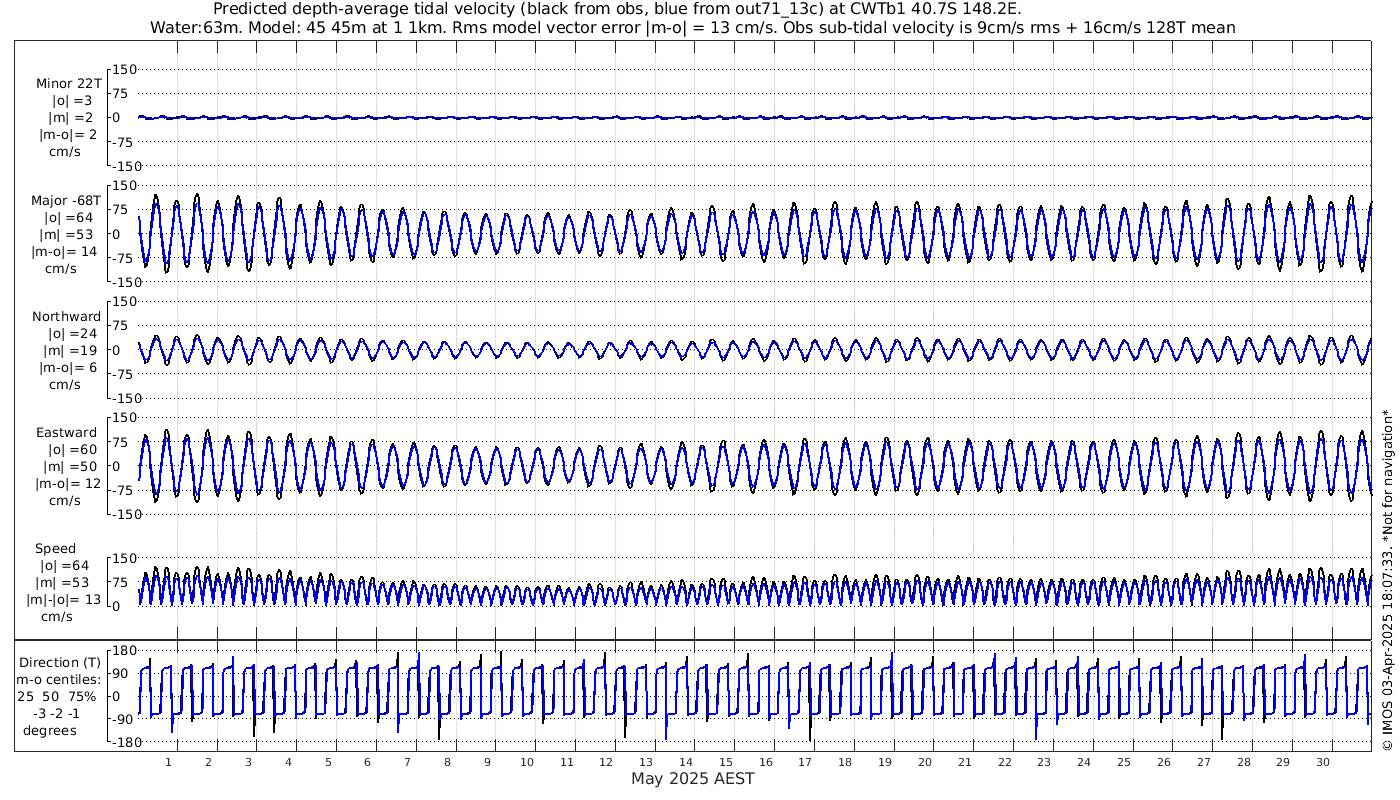1400x800 pixels.
Task: Click day tick label '10' on time axis
Action: [526, 762]
